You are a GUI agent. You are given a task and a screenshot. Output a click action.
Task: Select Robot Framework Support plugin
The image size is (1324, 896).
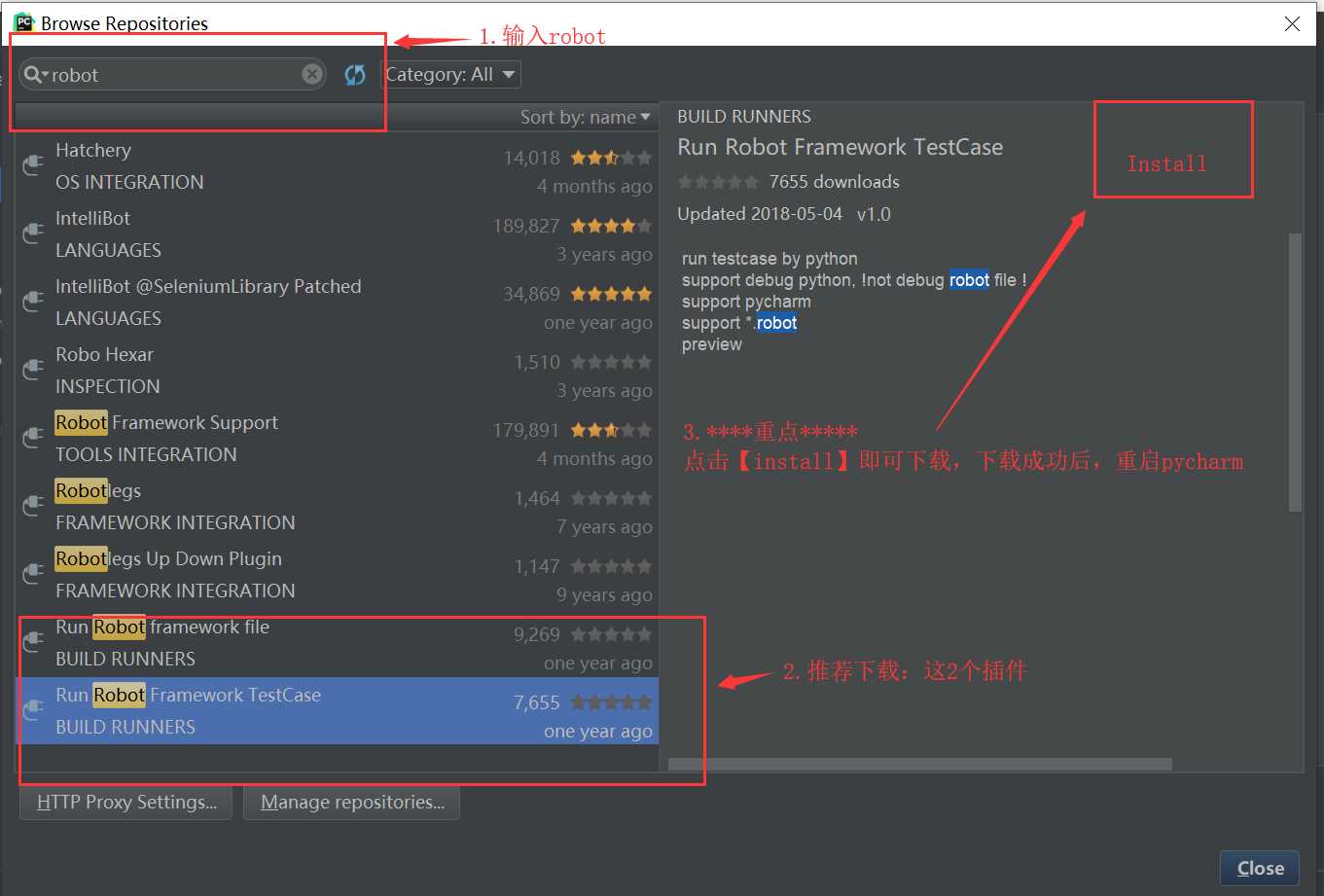click(337, 438)
